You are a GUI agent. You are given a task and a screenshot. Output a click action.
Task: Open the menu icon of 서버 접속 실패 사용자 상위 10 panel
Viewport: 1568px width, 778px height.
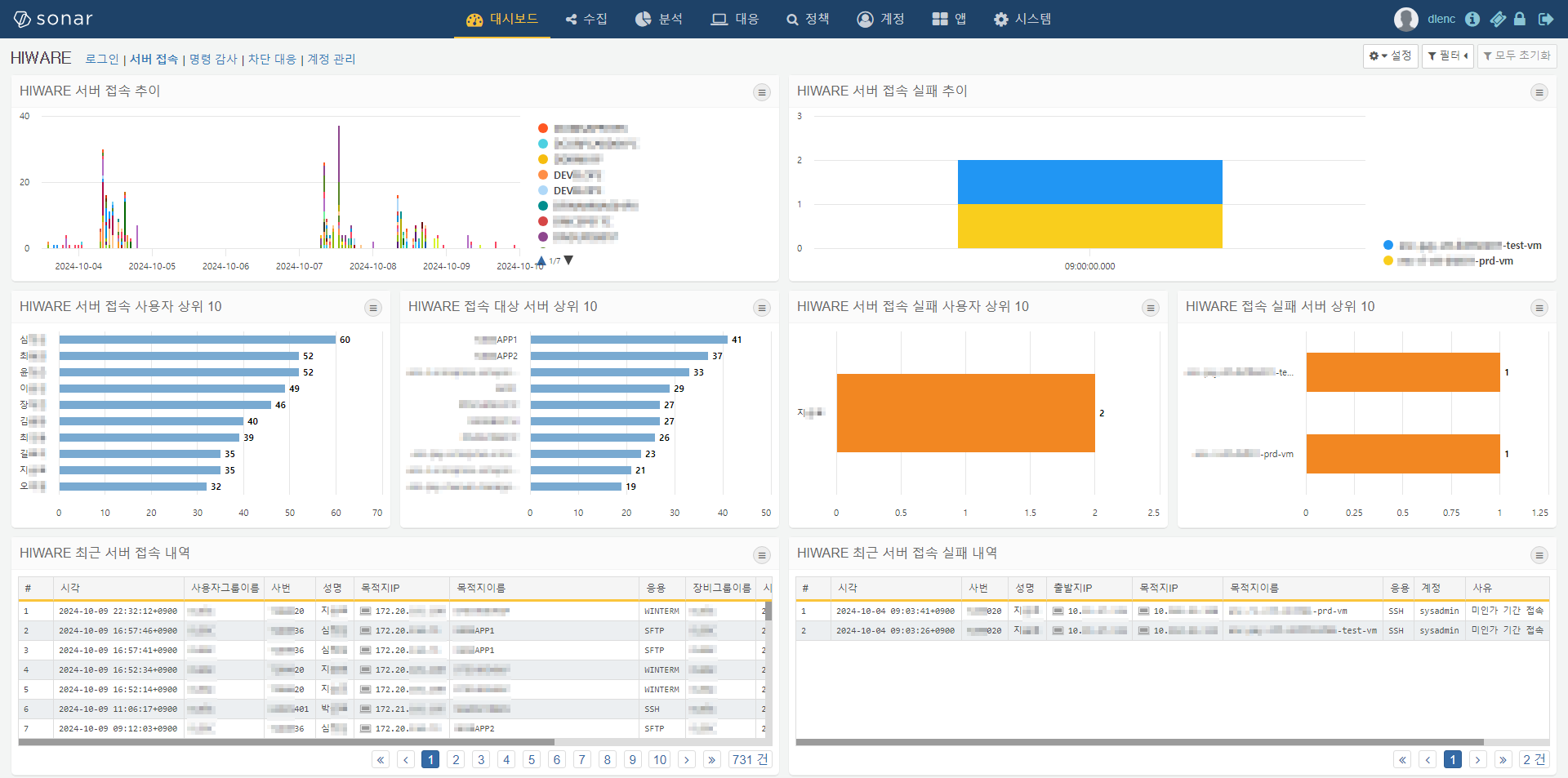point(1151,308)
